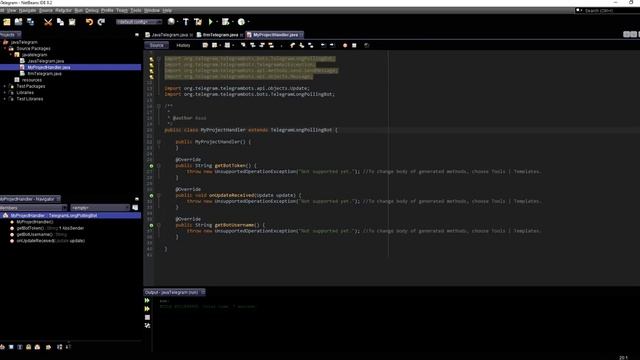Switch to frmTelegram.java editor tab
This screenshot has height=360, width=640.
click(220, 35)
